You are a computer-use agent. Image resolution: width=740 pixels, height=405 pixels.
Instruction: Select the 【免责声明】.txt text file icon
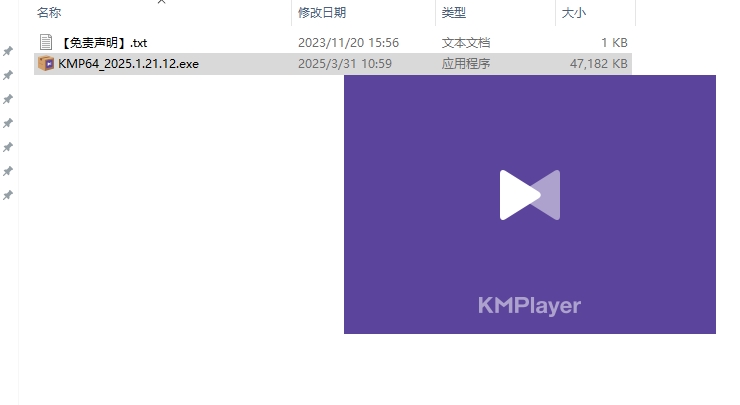coord(46,42)
